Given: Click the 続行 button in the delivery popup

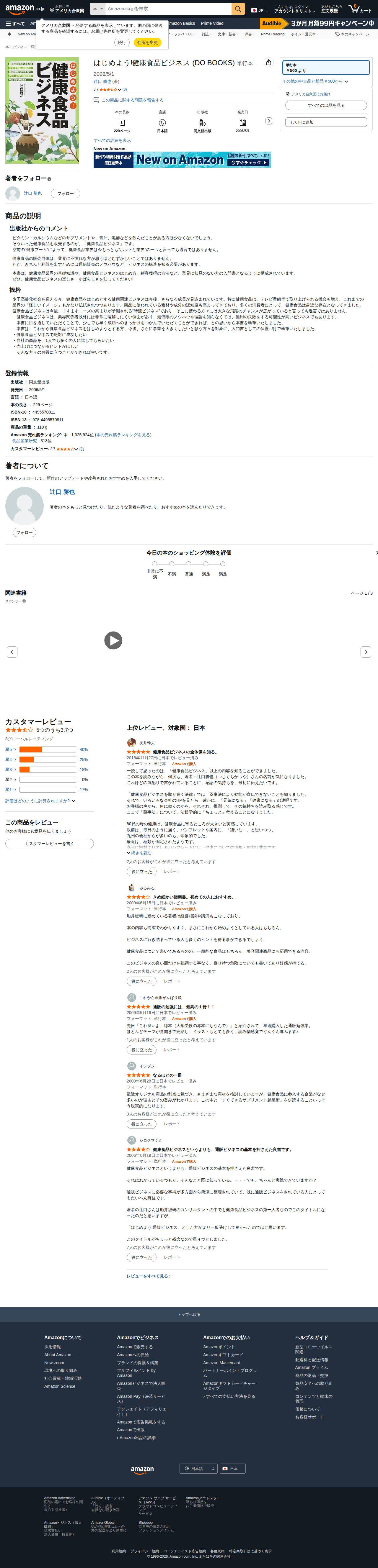Looking at the screenshot, I should point(121,42).
